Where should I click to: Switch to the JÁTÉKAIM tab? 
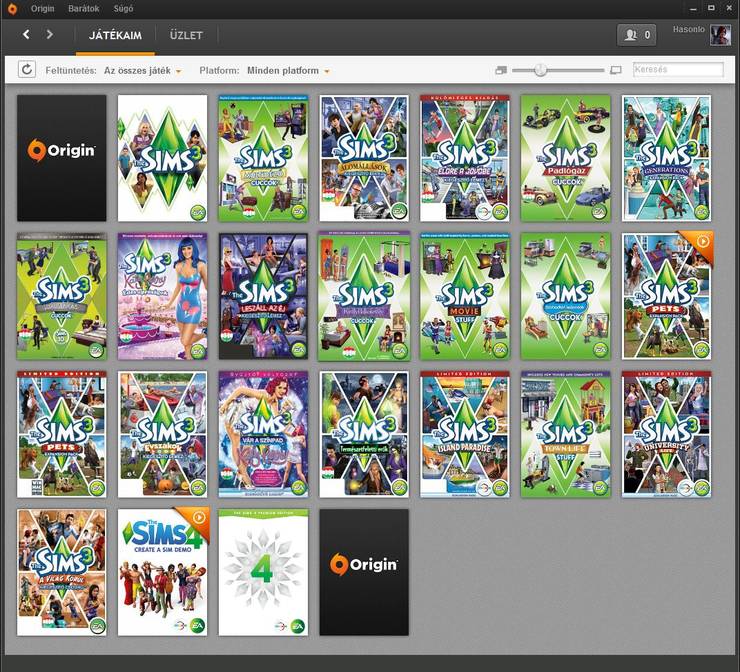[115, 36]
